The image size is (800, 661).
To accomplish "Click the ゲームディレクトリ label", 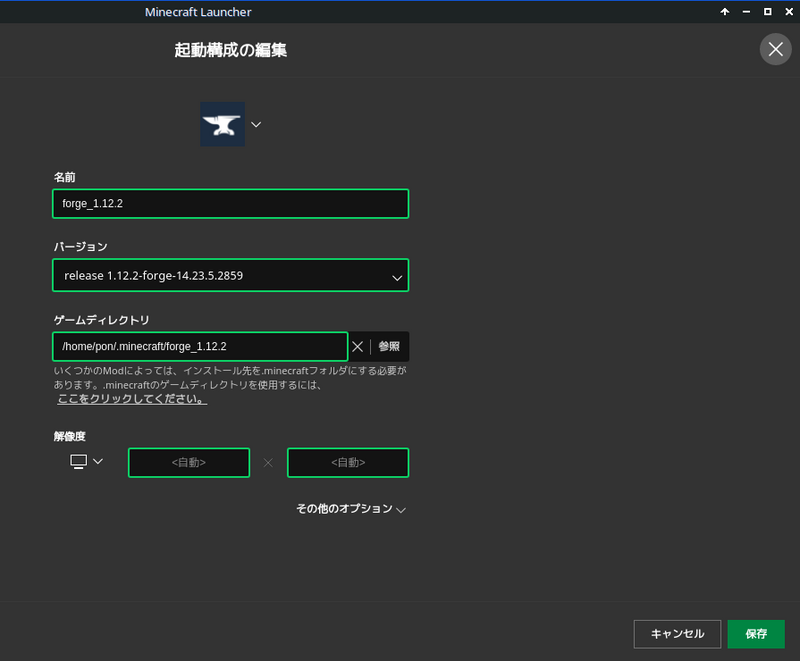I will (x=102, y=320).
